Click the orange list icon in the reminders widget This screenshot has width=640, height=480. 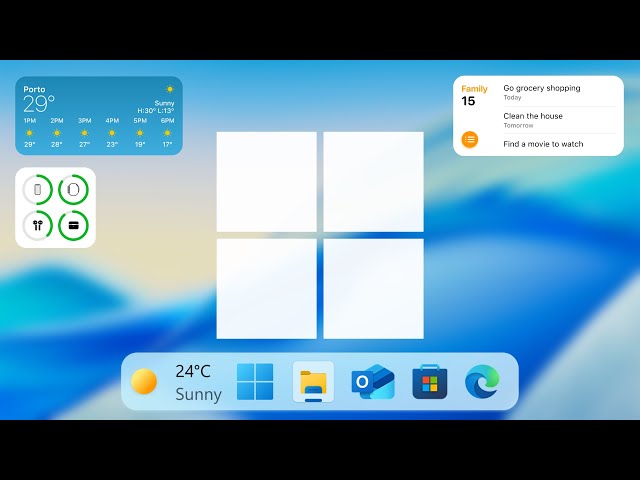(x=470, y=140)
